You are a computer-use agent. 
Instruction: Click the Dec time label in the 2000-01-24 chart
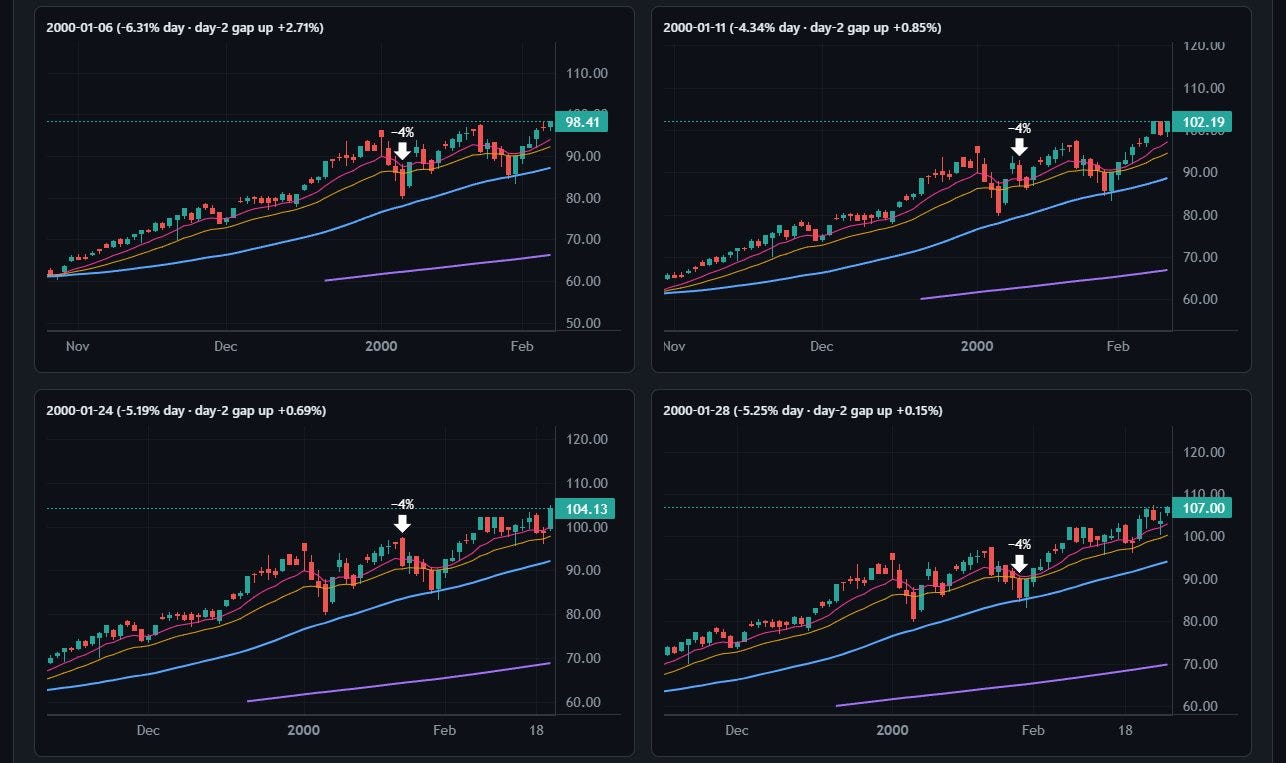point(148,730)
